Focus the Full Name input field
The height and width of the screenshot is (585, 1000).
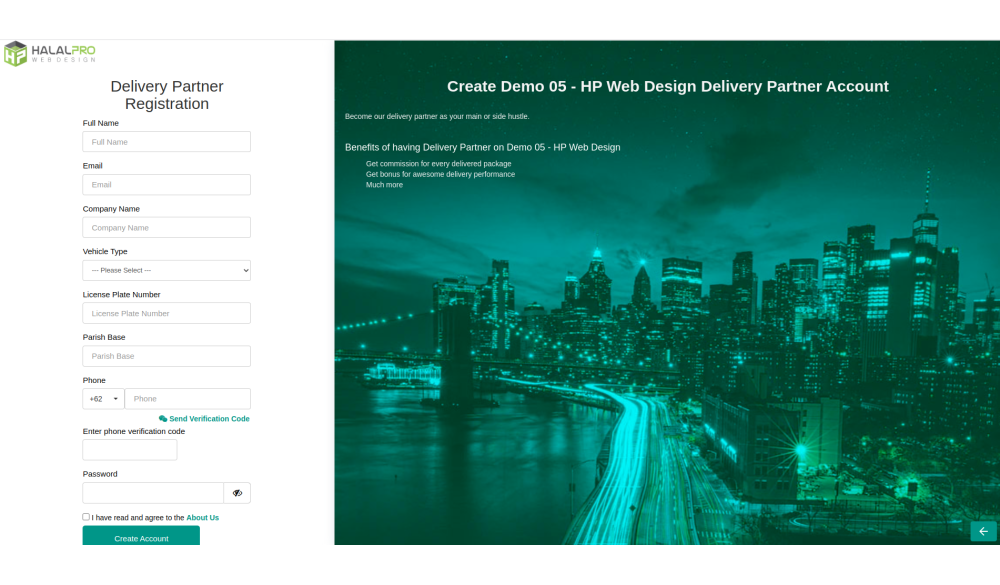[166, 142]
